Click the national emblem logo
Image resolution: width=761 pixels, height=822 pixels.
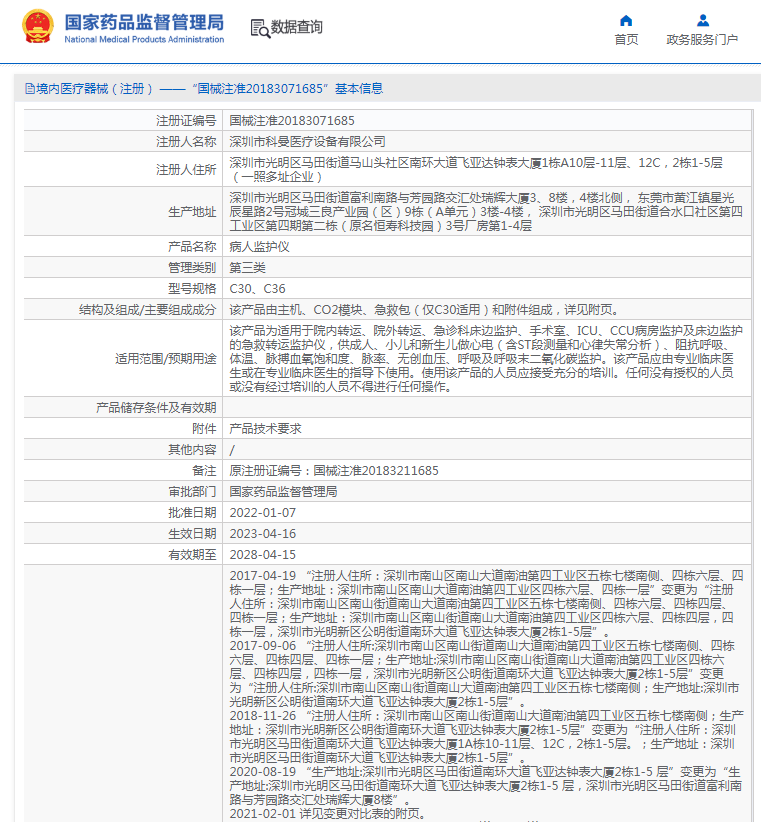38,26
